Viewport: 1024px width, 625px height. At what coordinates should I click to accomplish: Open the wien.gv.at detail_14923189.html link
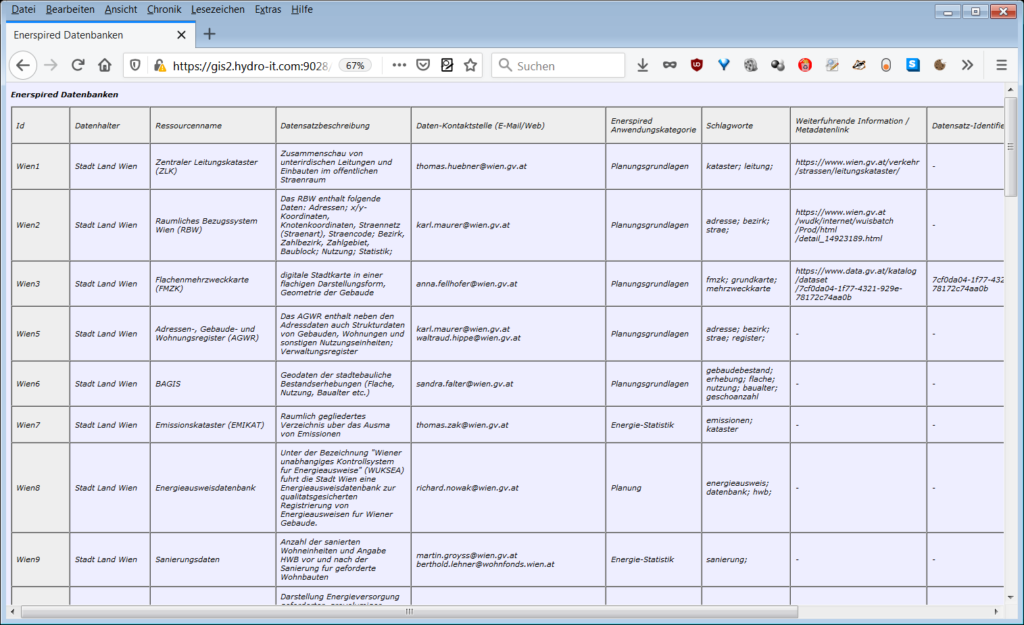coord(844,225)
